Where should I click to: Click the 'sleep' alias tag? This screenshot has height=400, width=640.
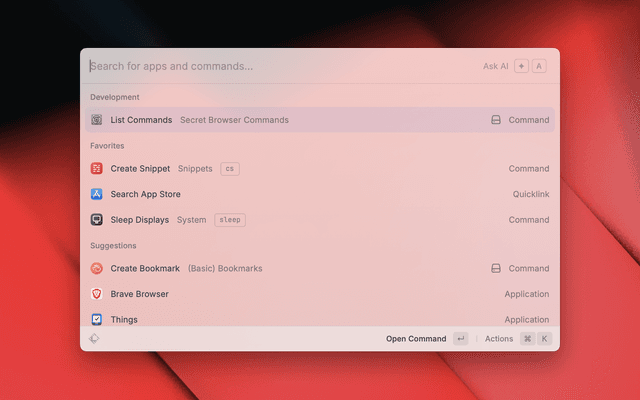tap(230, 220)
